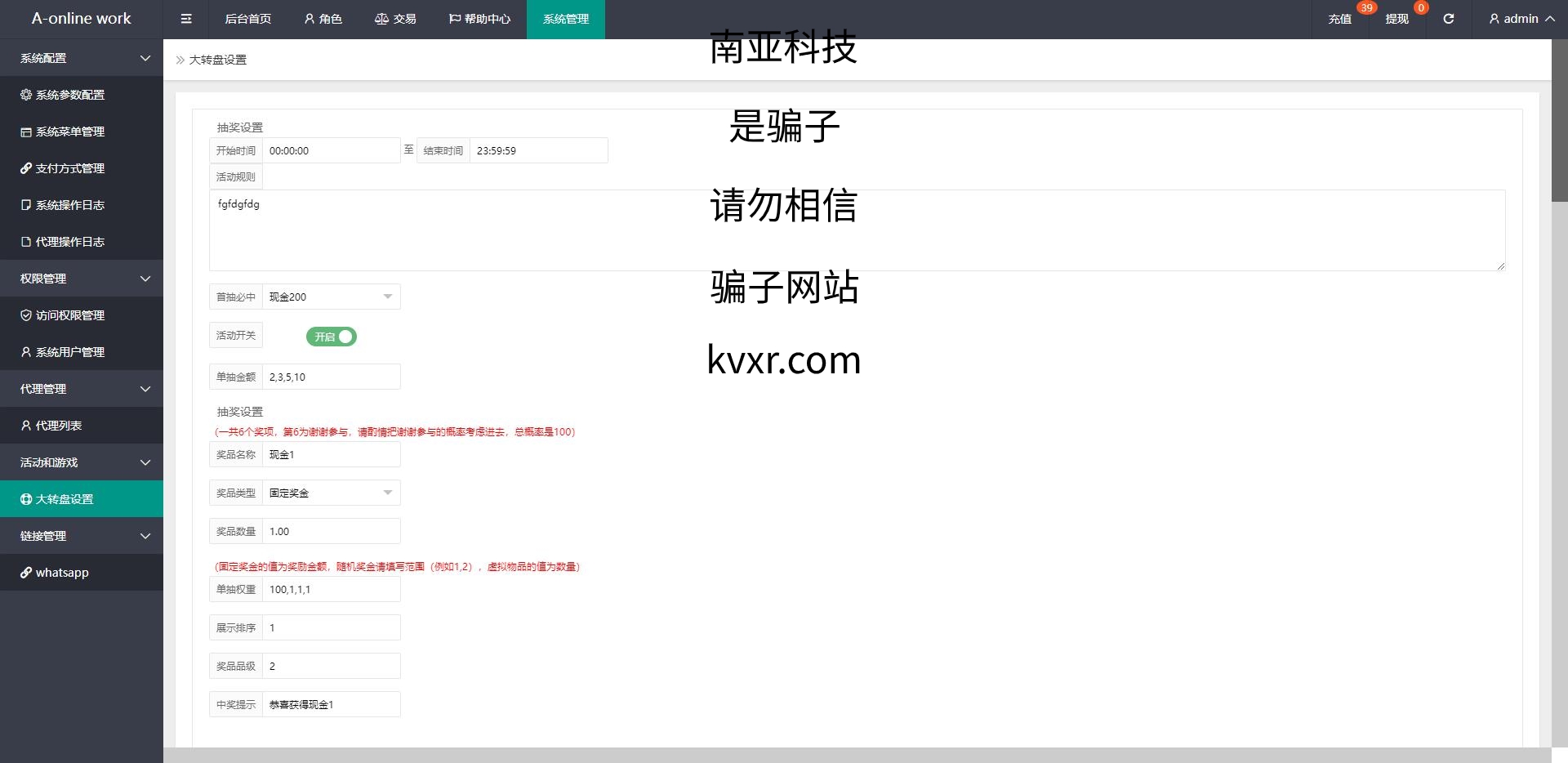Toggle the 活动开关 switch off
Viewport: 1568px width, 763px height.
pyautogui.click(x=332, y=337)
